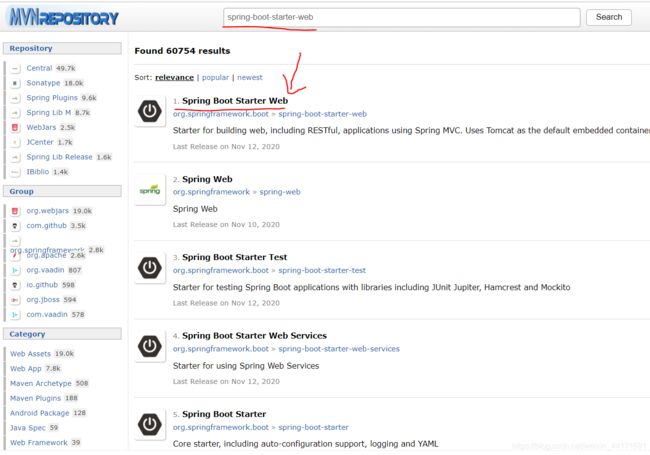This screenshot has width=650, height=455.
Task: Click the Sonatype repository icon
Action: coord(15,83)
